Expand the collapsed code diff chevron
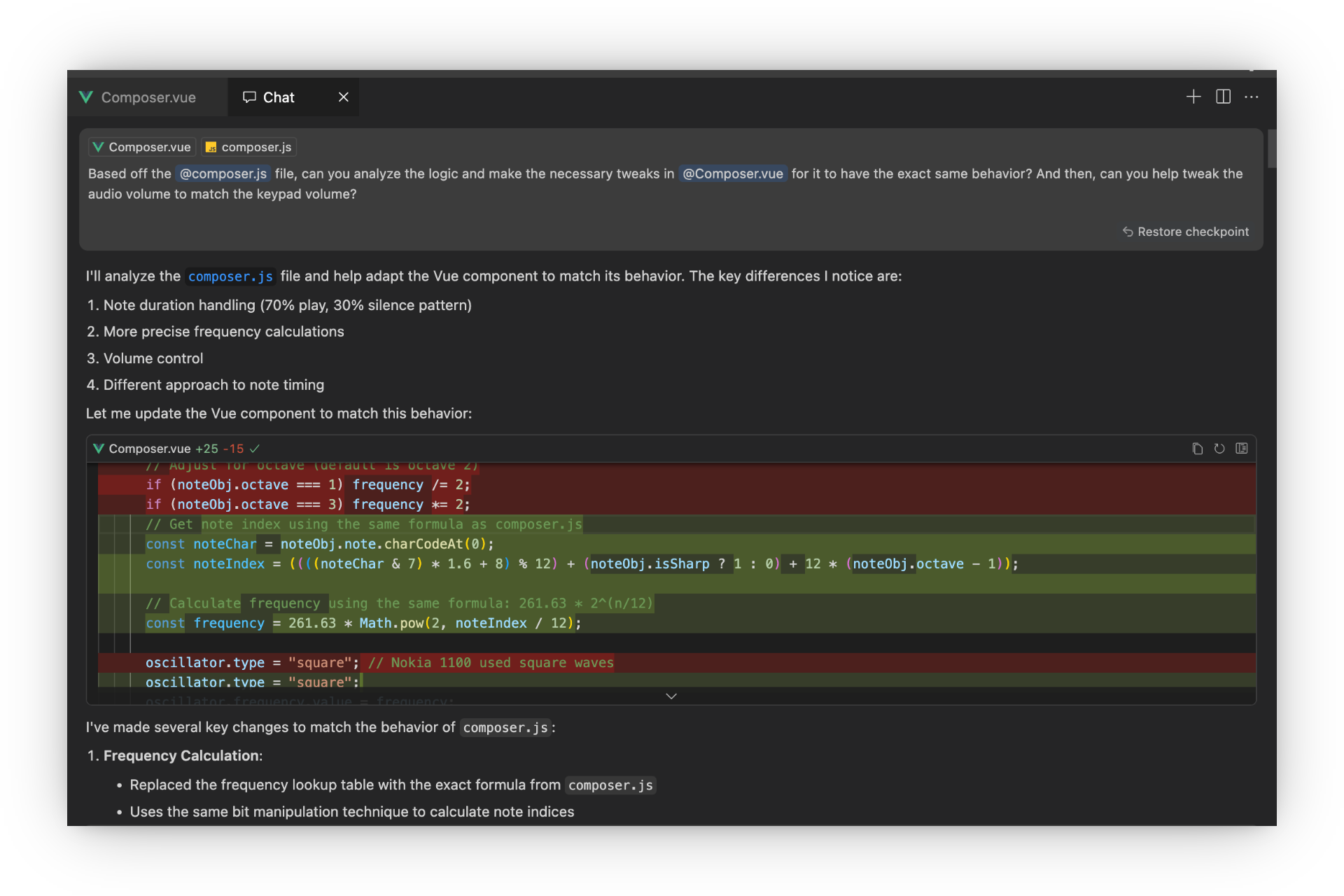 (671, 696)
